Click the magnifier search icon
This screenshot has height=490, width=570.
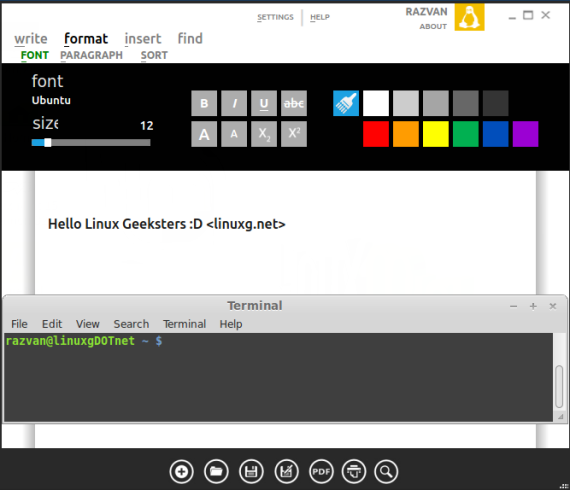(x=386, y=472)
